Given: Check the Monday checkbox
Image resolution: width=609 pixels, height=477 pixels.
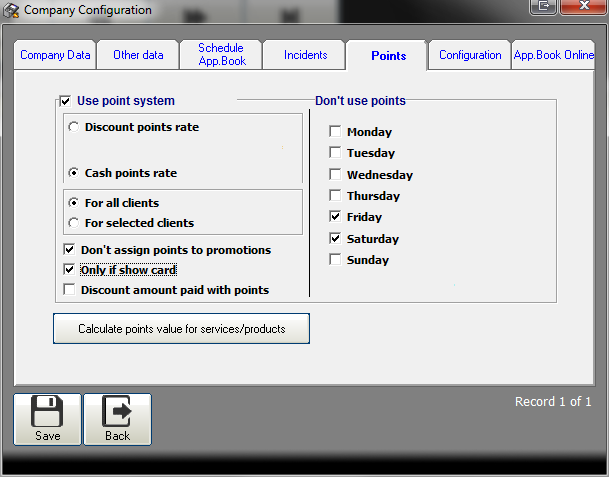Looking at the screenshot, I should (335, 132).
